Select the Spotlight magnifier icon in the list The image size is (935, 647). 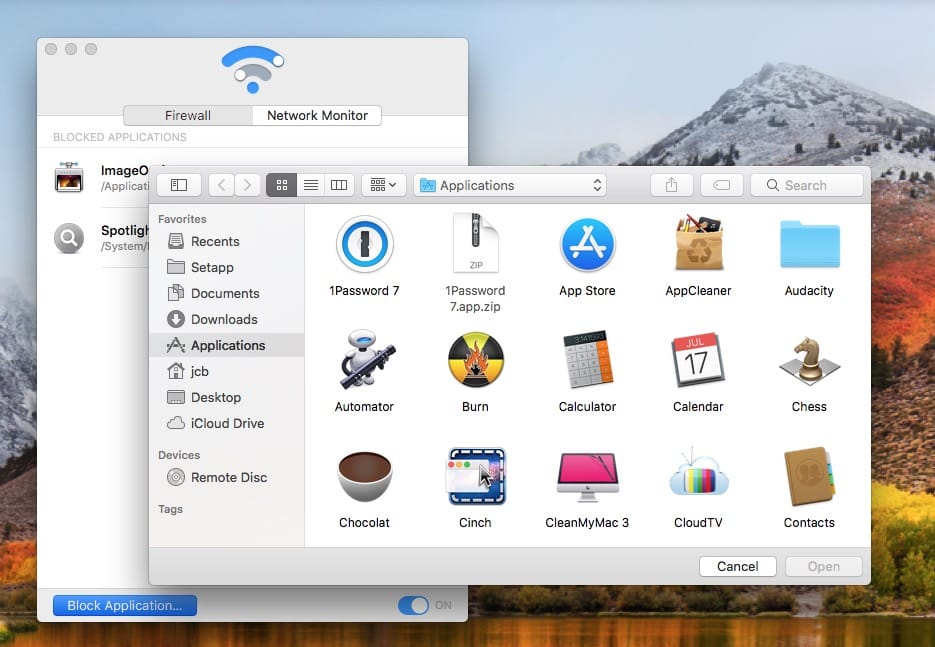pos(69,239)
